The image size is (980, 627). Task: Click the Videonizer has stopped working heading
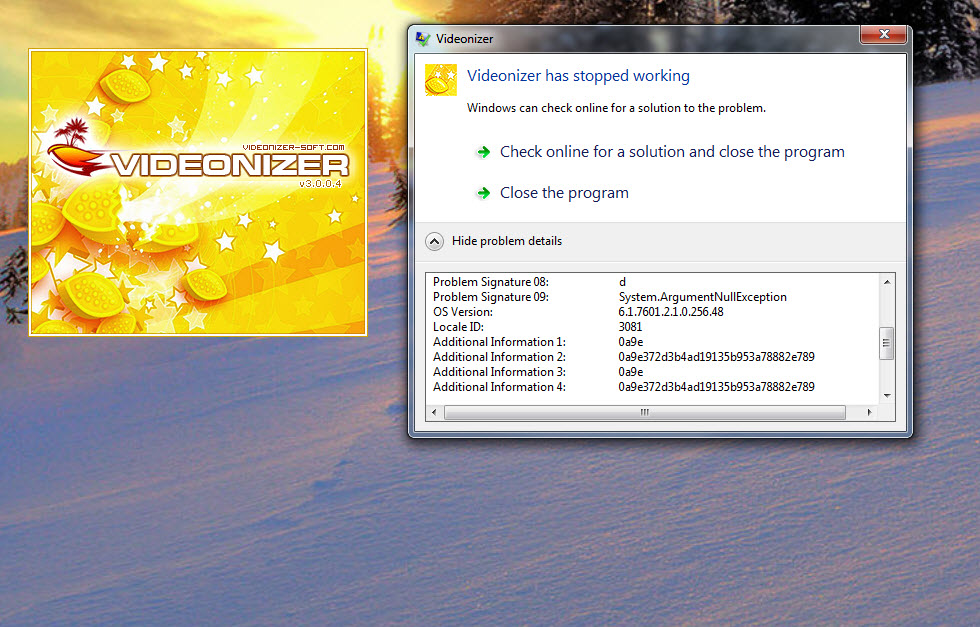coord(578,76)
